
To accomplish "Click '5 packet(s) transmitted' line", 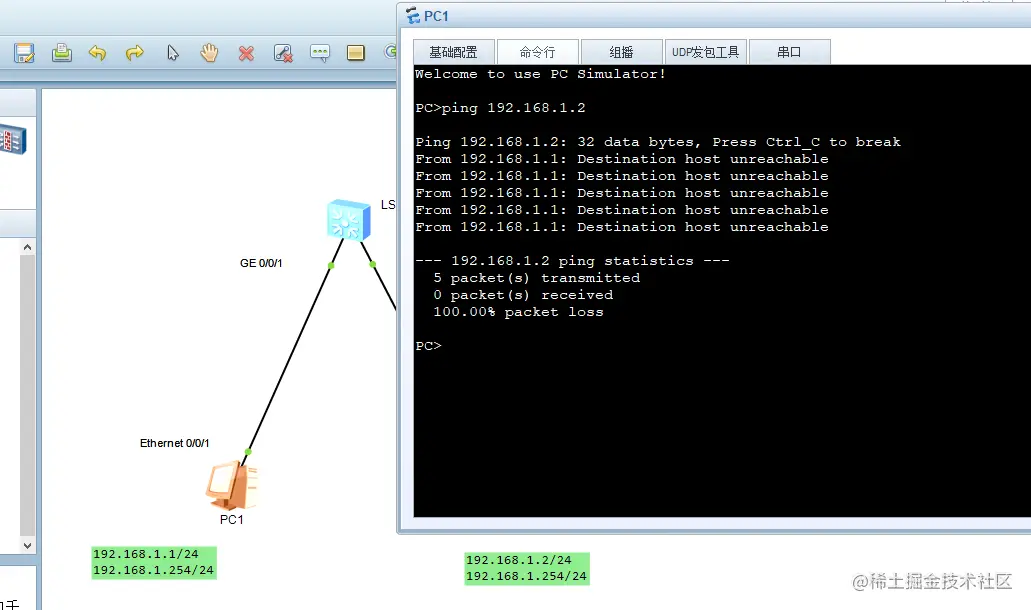I will click(537, 277).
